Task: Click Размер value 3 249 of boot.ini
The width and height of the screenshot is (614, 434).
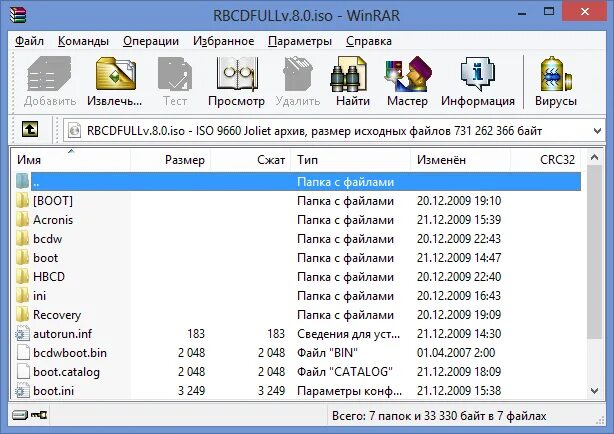Action: [191, 391]
